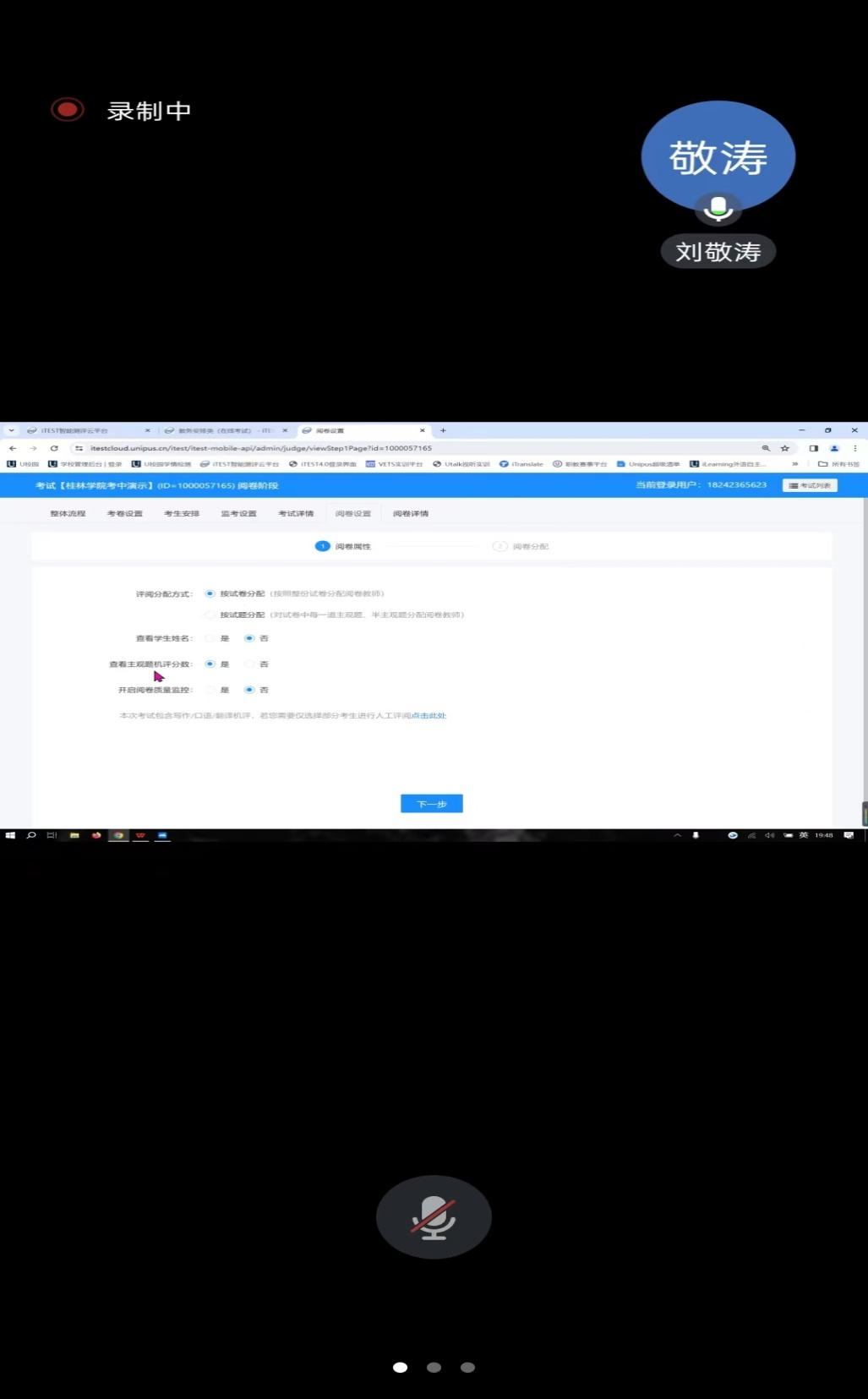Open the browser profile avatar icon

click(x=834, y=448)
